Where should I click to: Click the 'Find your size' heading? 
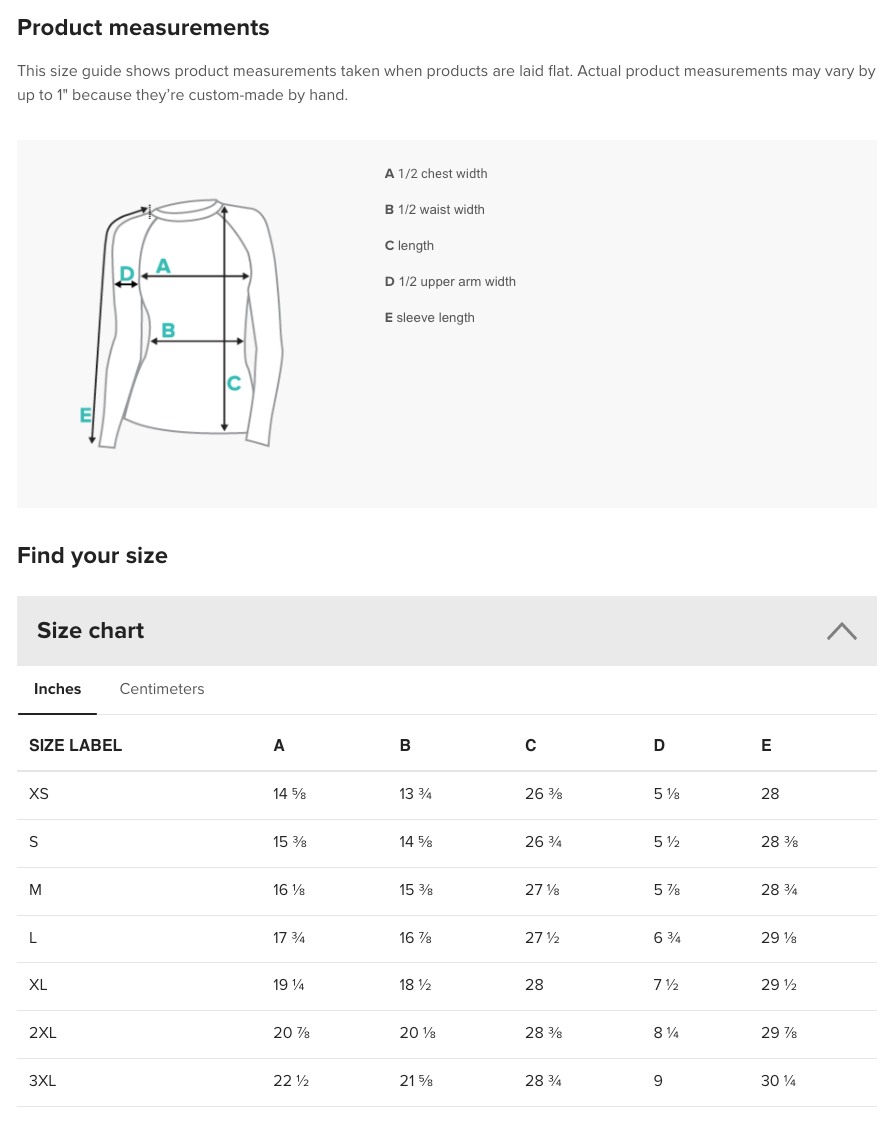coord(93,556)
